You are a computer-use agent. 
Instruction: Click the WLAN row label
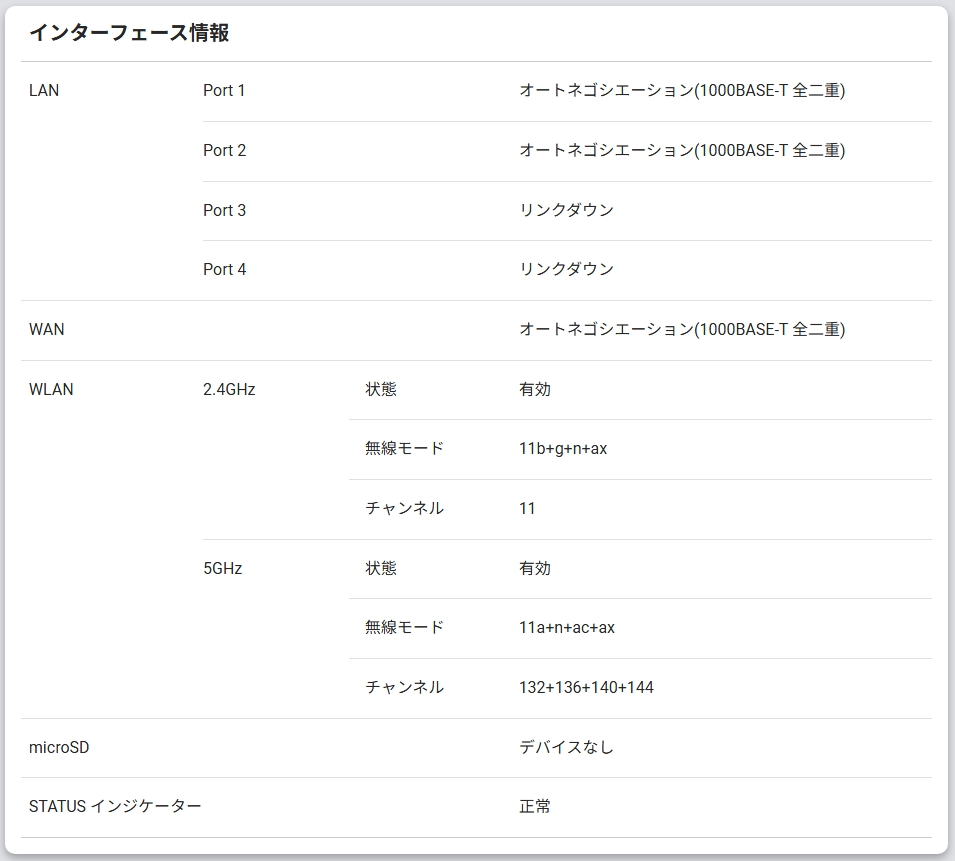pos(49,390)
